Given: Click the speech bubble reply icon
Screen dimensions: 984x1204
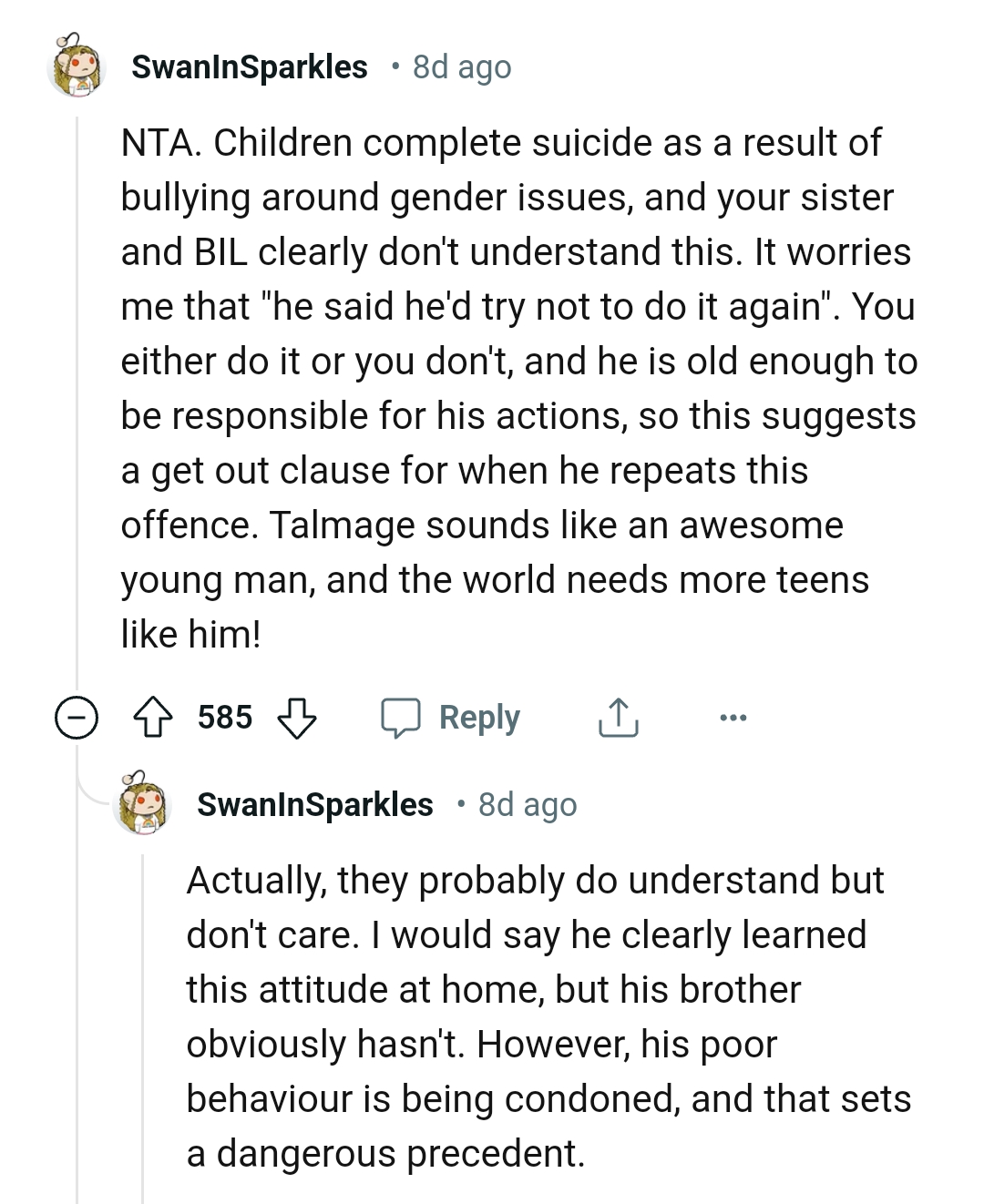Looking at the screenshot, I should (400, 718).
